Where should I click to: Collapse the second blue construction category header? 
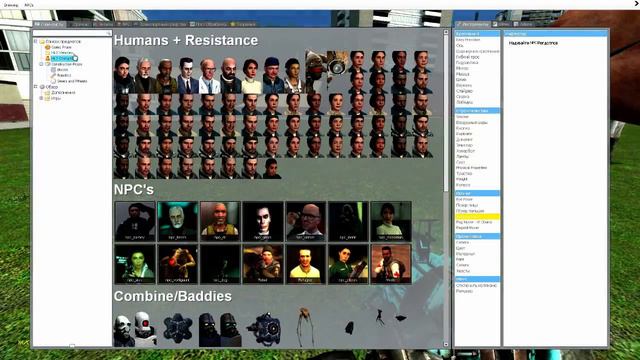477,111
